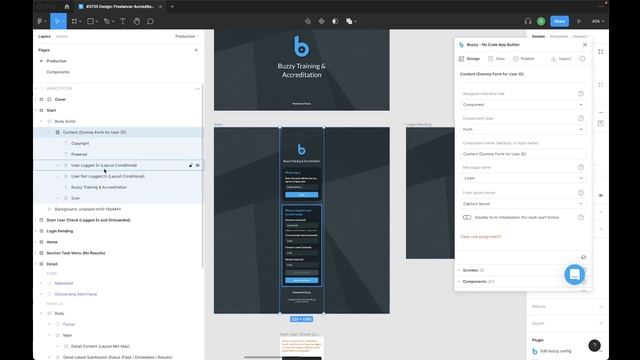Screen dimensions: 640x360
Task: Click Edit buzzy config plugin link
Action: [x=556, y=351]
